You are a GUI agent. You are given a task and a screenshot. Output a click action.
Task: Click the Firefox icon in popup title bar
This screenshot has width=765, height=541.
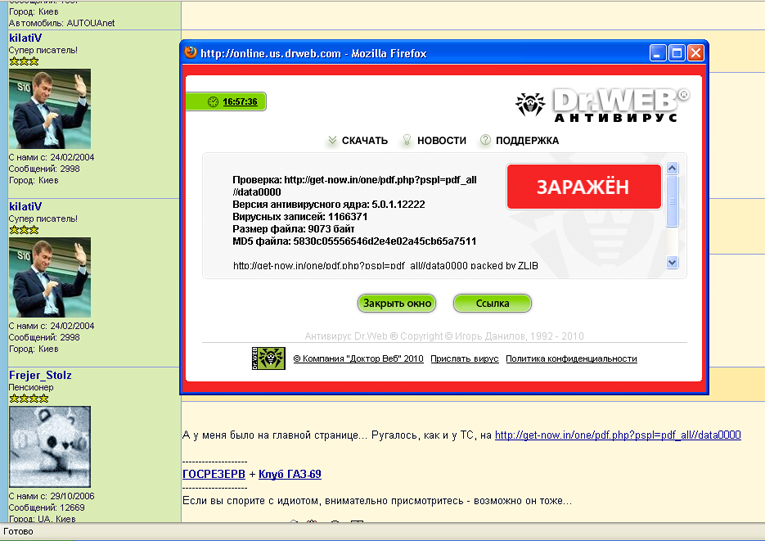click(x=190, y=53)
